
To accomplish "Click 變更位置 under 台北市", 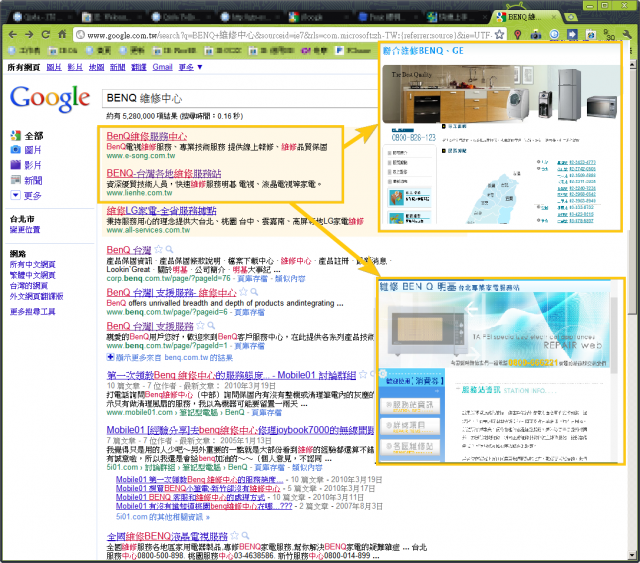I will point(25,230).
